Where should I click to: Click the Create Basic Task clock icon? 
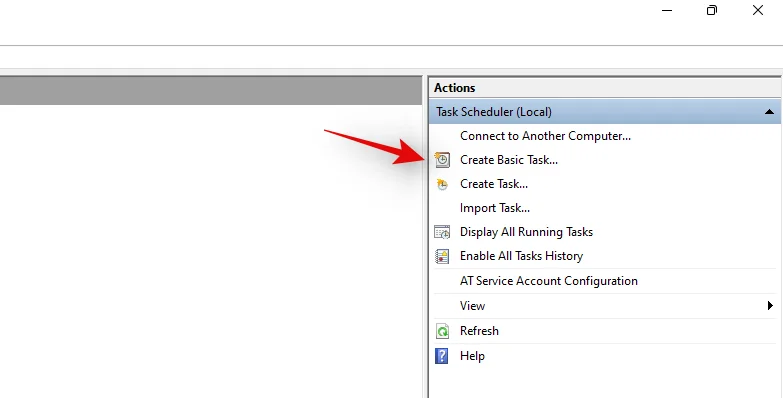(x=442, y=160)
